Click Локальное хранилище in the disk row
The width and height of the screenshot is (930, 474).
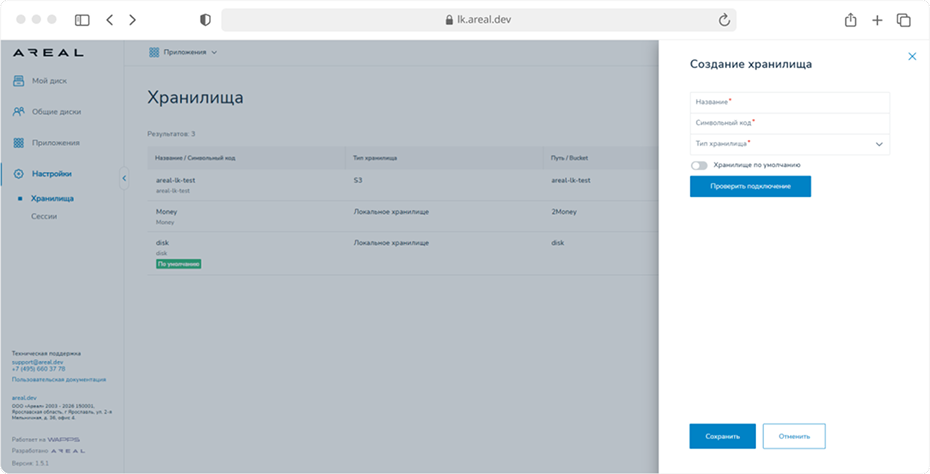tap(391, 243)
